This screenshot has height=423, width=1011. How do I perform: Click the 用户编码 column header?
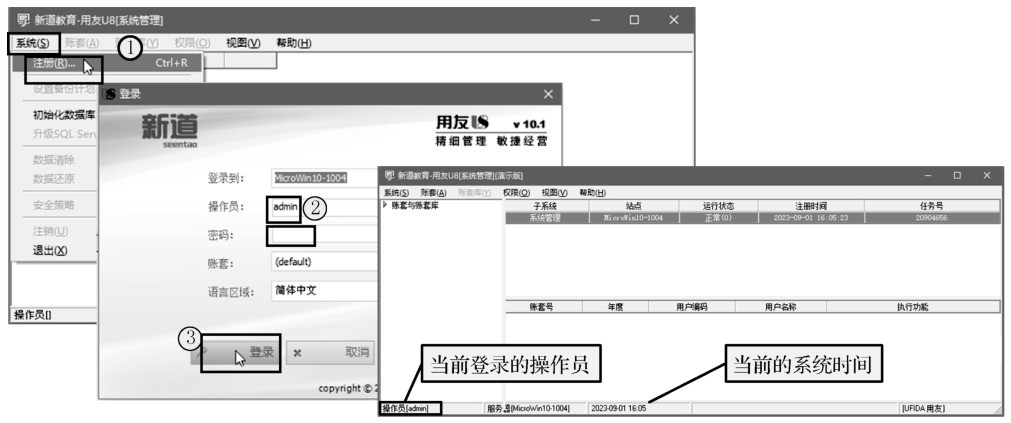tap(692, 307)
